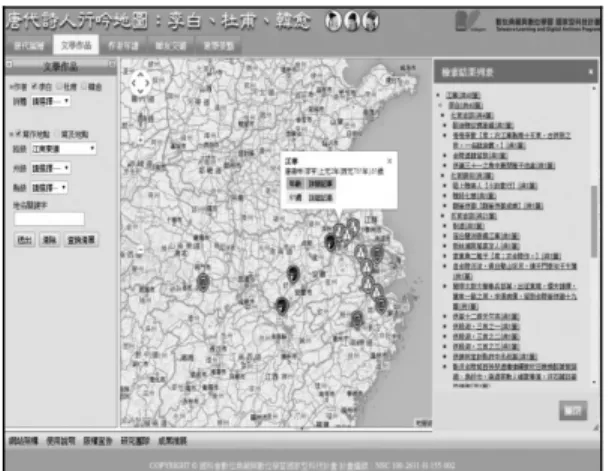Pan the map left with the arrow control
Image resolution: width=609 pixels, height=471 pixels.
click(134, 83)
